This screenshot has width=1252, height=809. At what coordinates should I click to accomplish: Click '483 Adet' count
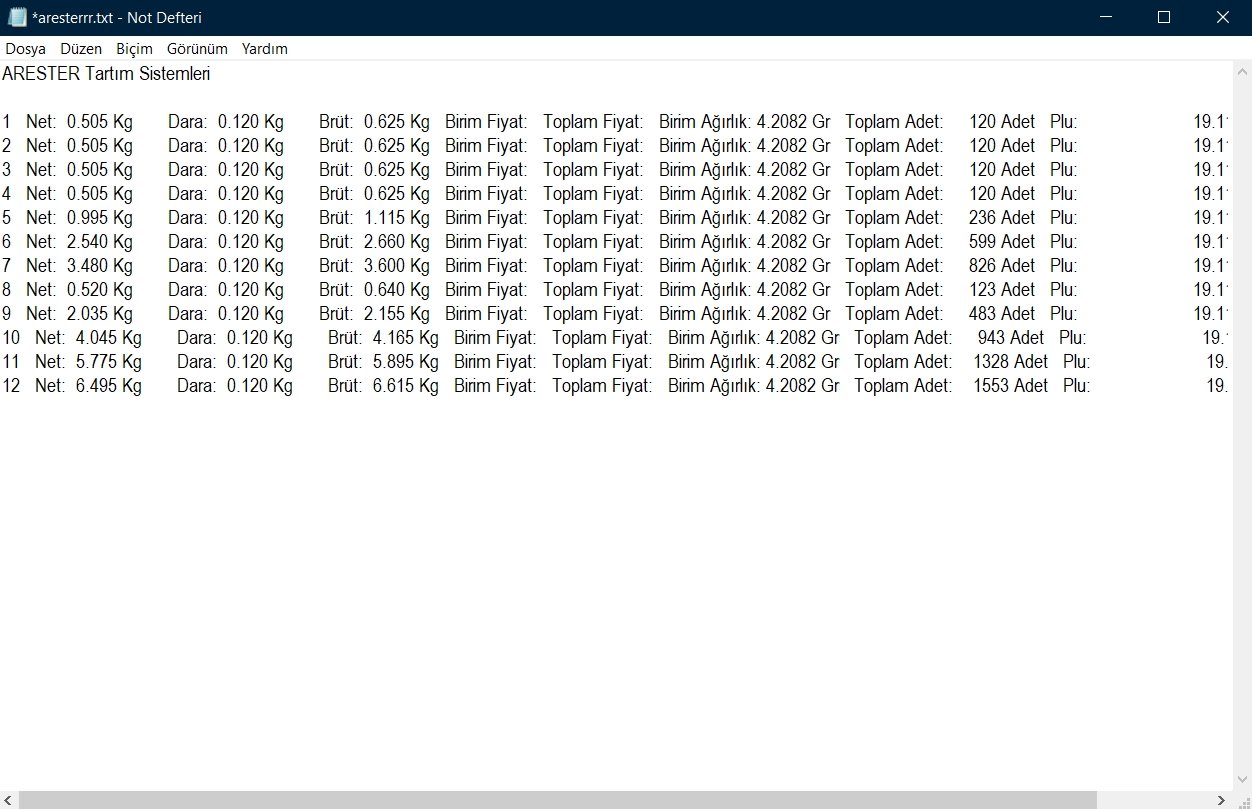click(x=1002, y=313)
